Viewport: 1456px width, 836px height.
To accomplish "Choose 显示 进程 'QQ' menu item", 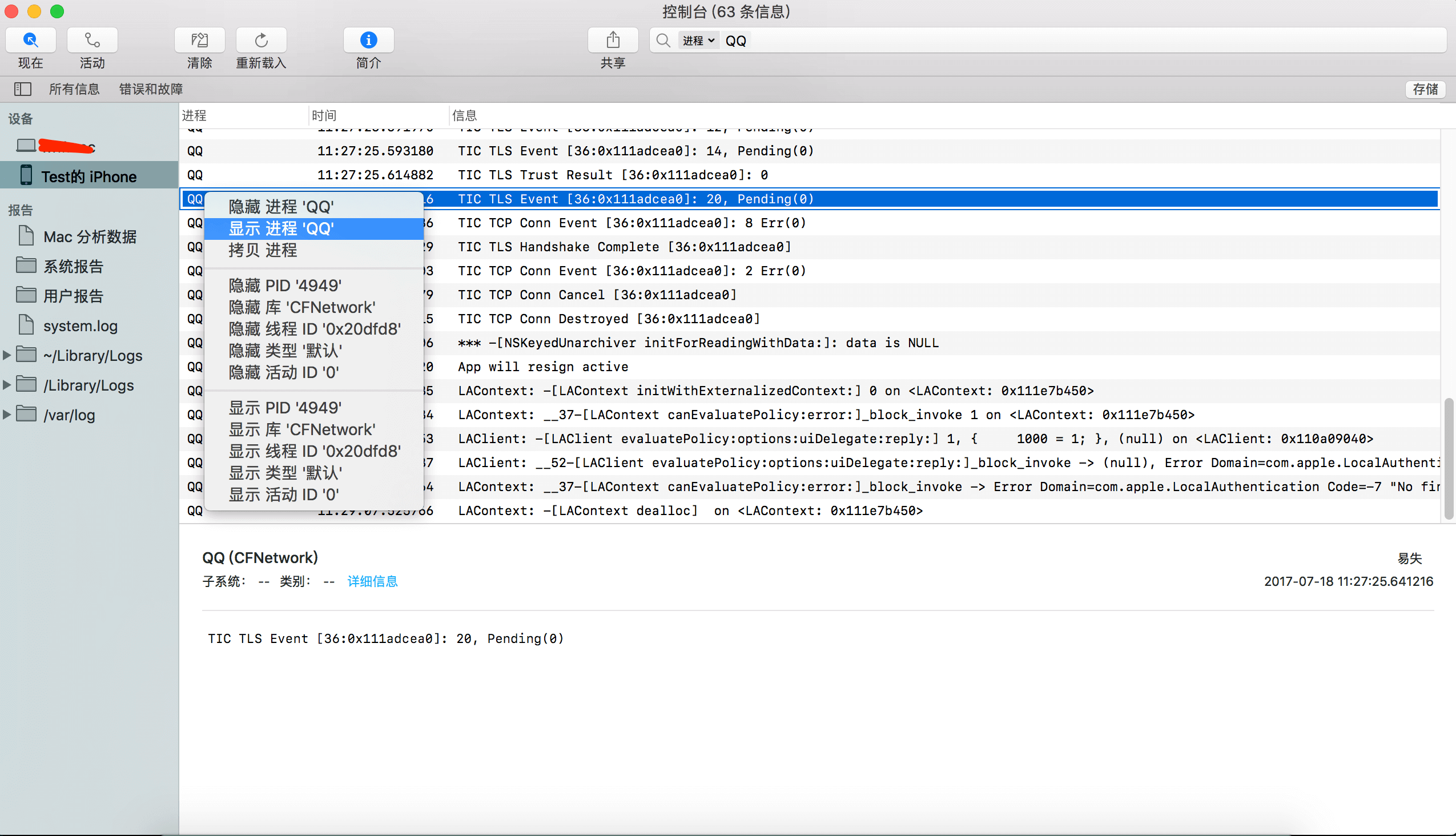I will [x=281, y=228].
